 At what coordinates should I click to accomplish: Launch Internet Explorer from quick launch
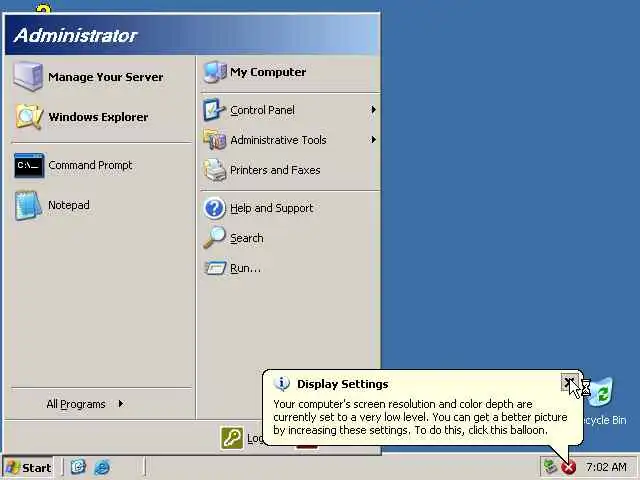(102, 467)
